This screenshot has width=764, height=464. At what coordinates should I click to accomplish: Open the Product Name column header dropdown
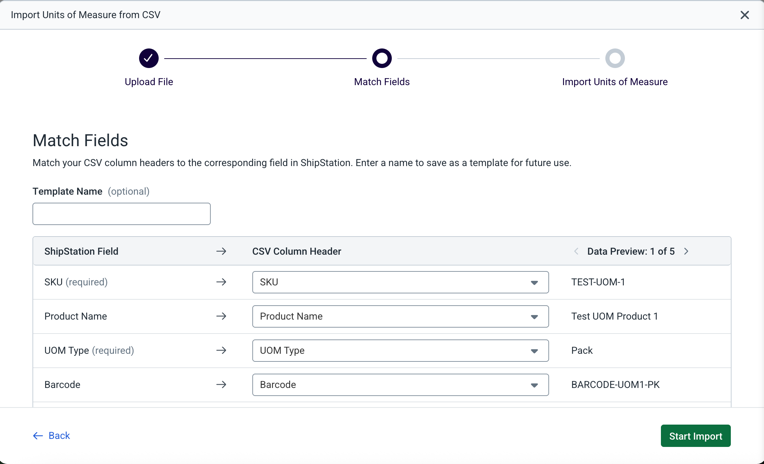click(x=401, y=316)
